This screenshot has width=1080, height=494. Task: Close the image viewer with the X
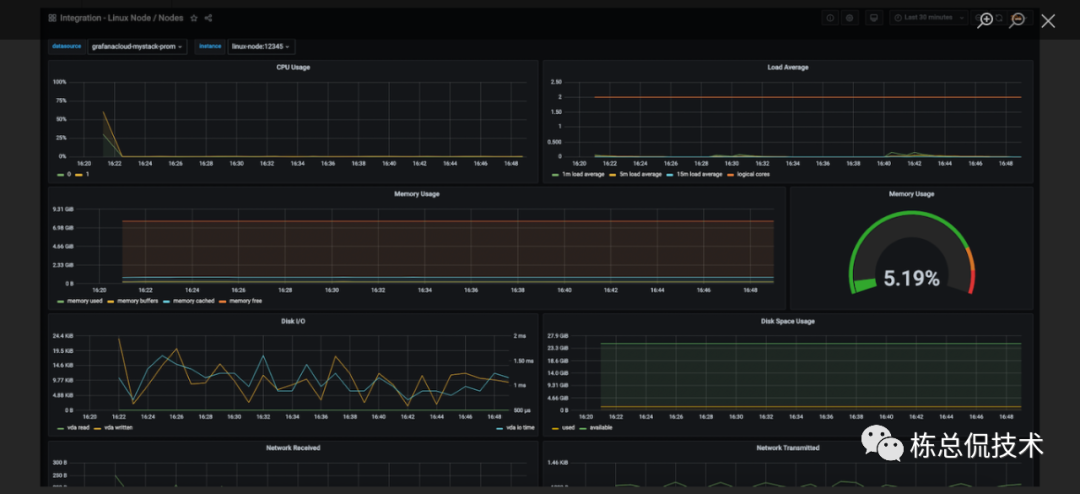tap(1048, 21)
